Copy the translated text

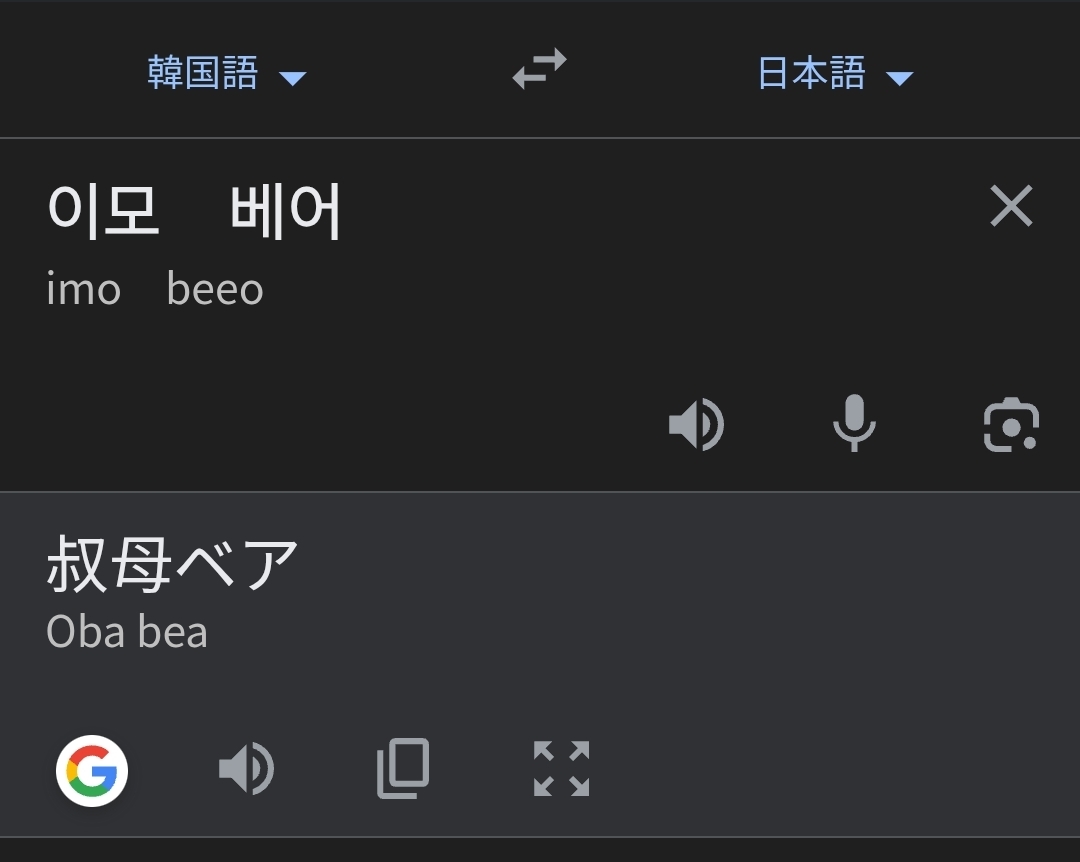pyautogui.click(x=403, y=769)
